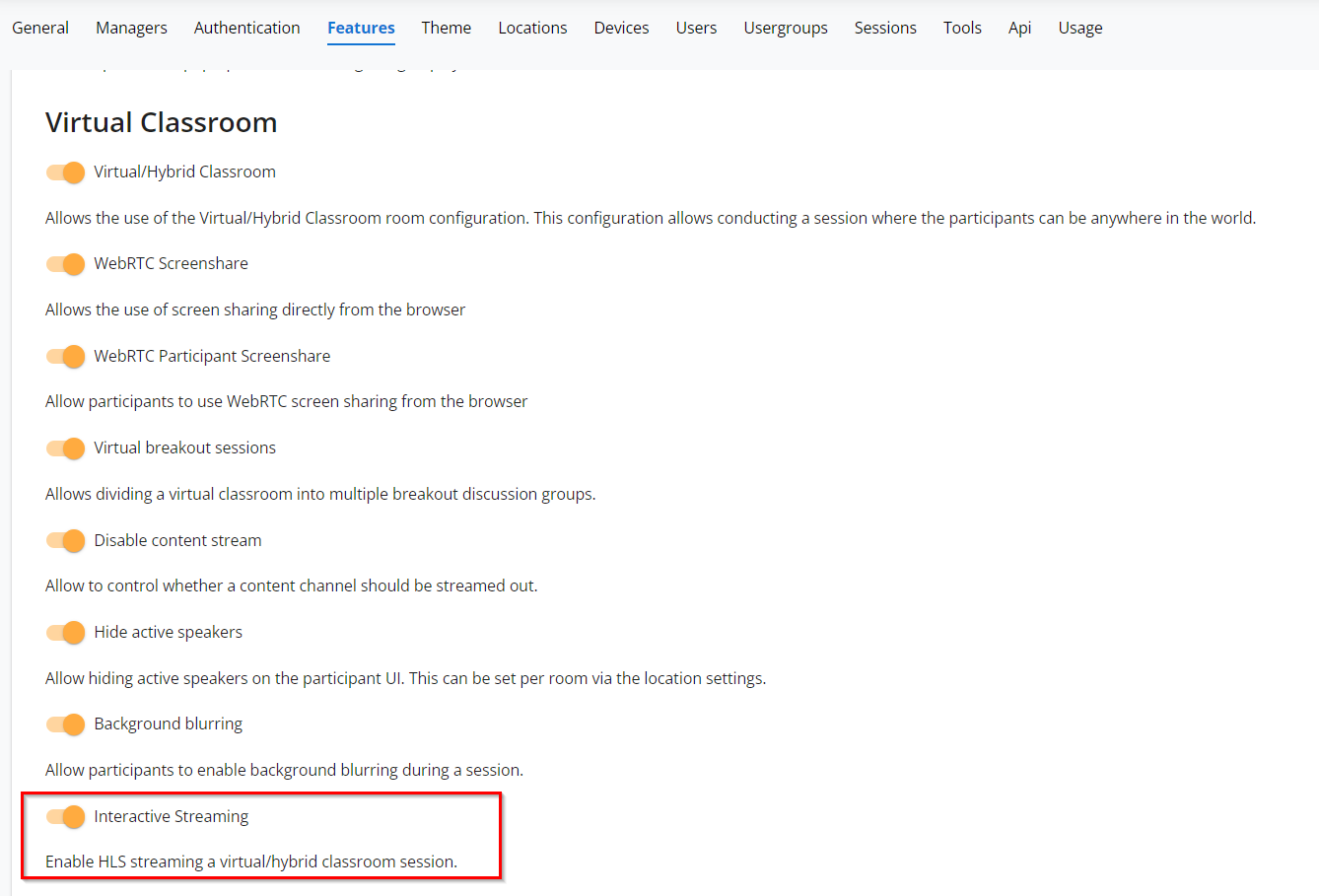Viewport: 1319px width, 896px height.
Task: Open the Api tab
Action: pos(1019,28)
